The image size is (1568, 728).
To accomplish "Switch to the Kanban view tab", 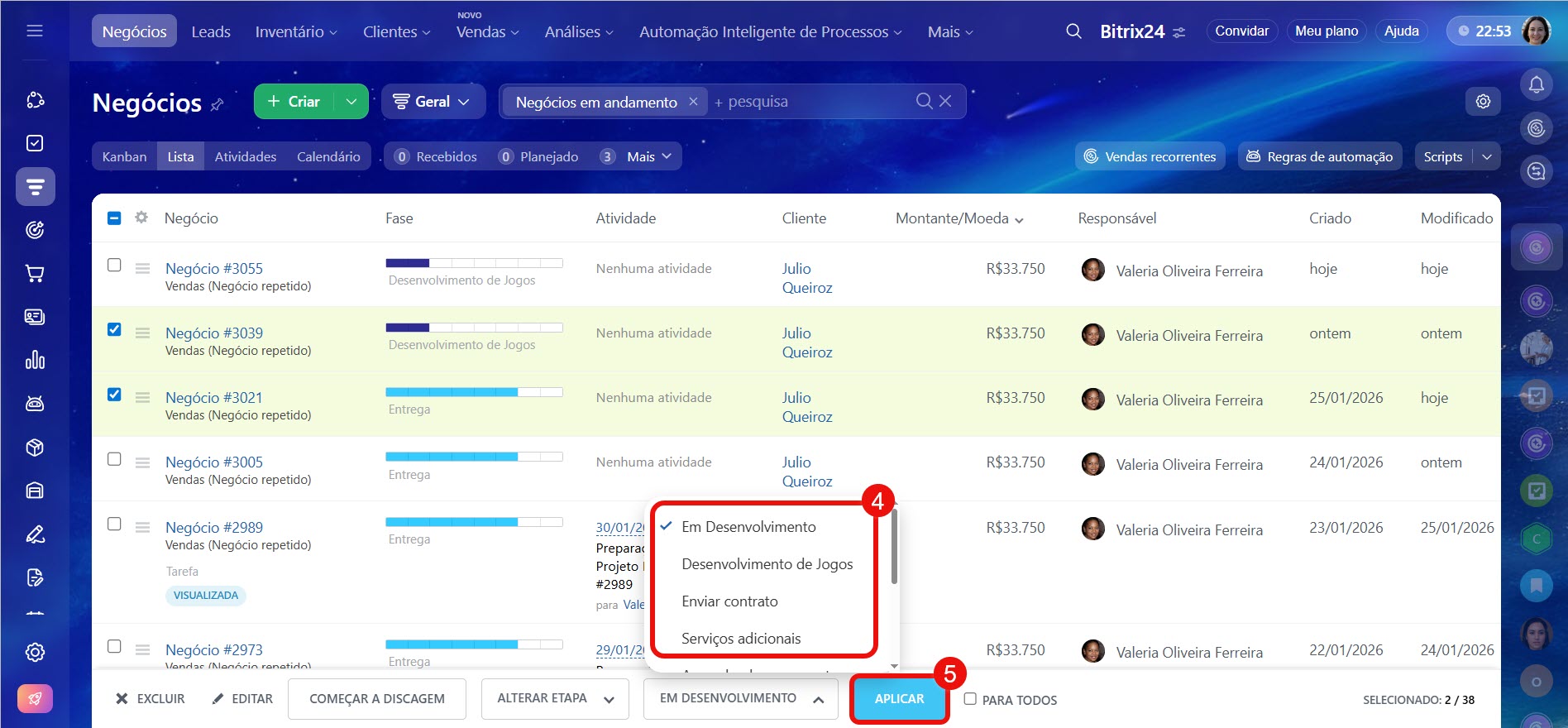I will pyautogui.click(x=124, y=156).
